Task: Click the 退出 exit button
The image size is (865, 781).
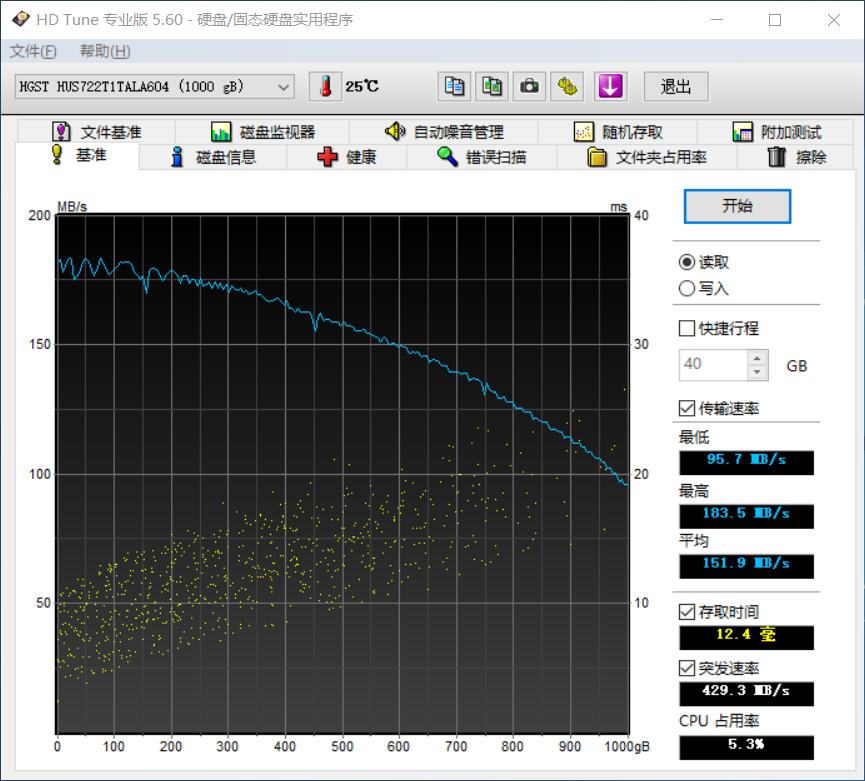Action: tap(676, 87)
